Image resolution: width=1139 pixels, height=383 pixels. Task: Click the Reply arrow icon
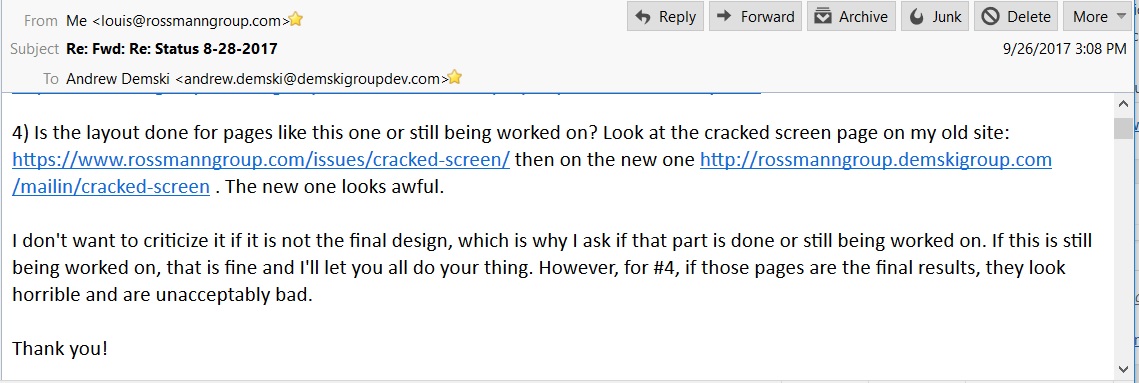642,17
